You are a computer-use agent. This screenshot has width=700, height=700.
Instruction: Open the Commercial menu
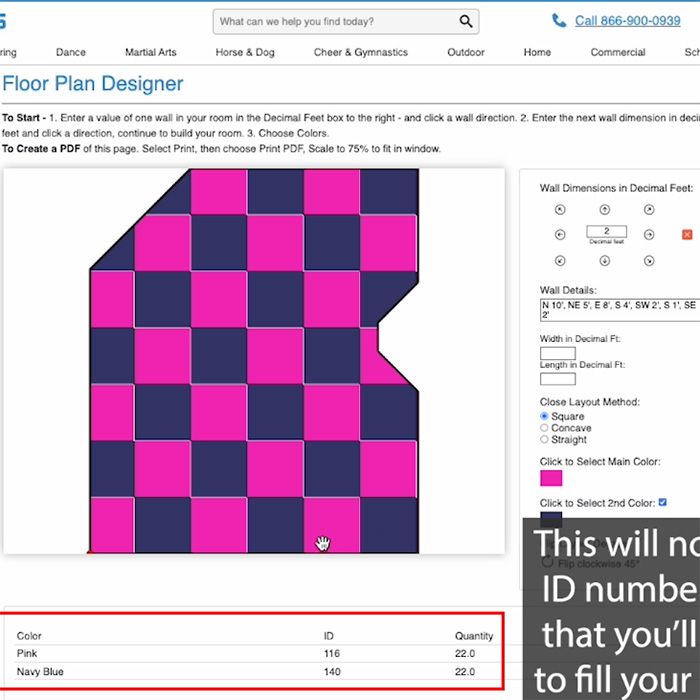tap(618, 52)
